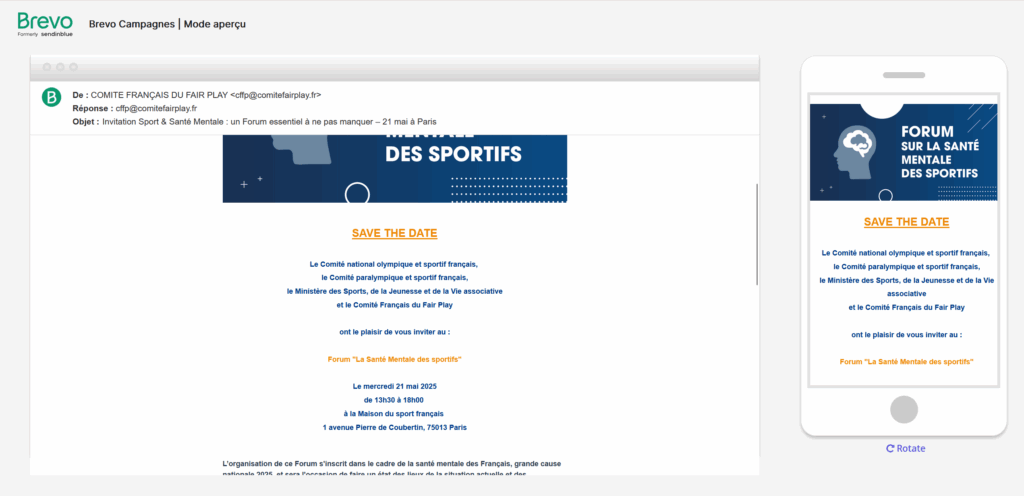1024x496 pixels.
Task: Click the first mock browser window dot
Action: pos(46,67)
